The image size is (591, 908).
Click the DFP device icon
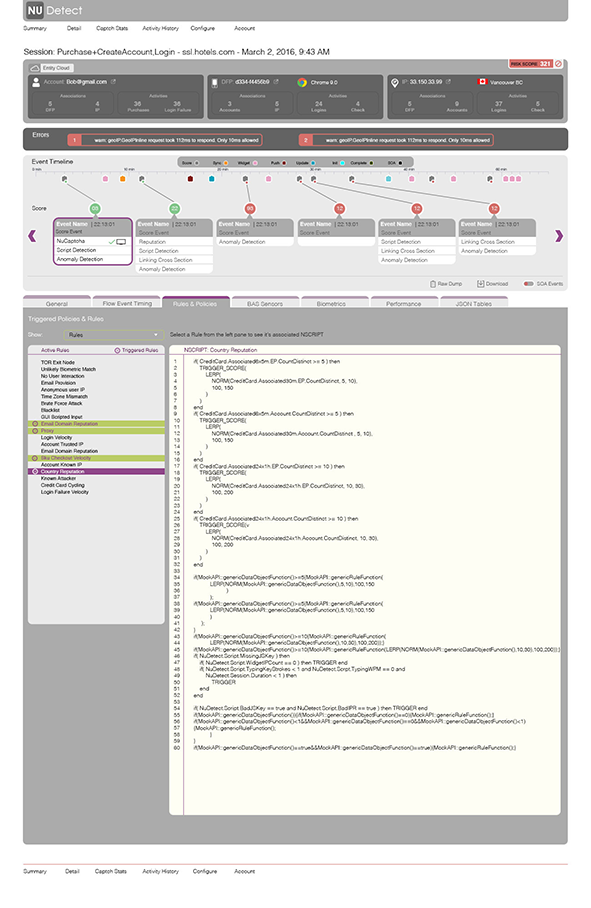click(215, 82)
